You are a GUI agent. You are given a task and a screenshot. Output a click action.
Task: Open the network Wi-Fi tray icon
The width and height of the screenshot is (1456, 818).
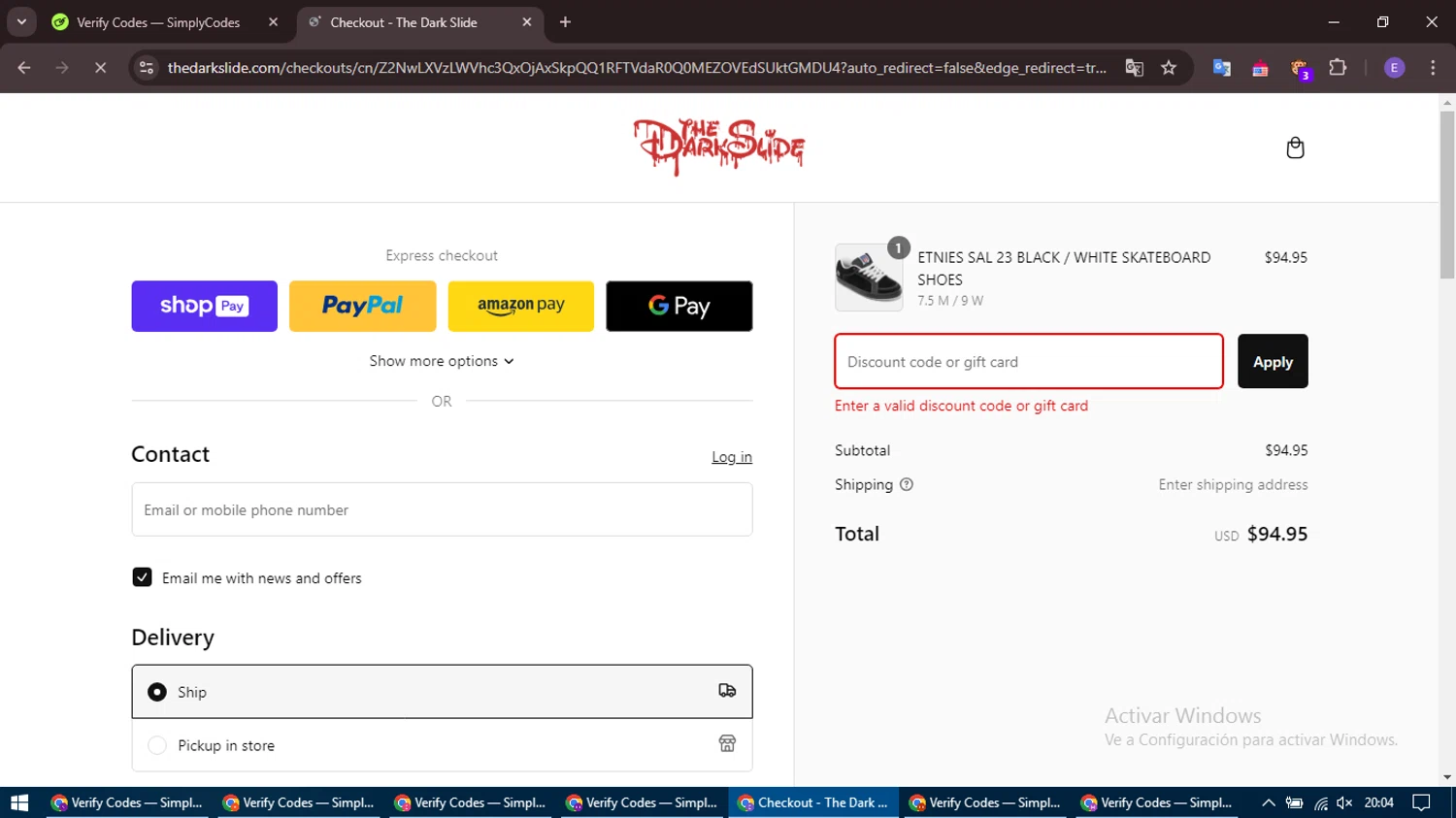click(x=1320, y=802)
